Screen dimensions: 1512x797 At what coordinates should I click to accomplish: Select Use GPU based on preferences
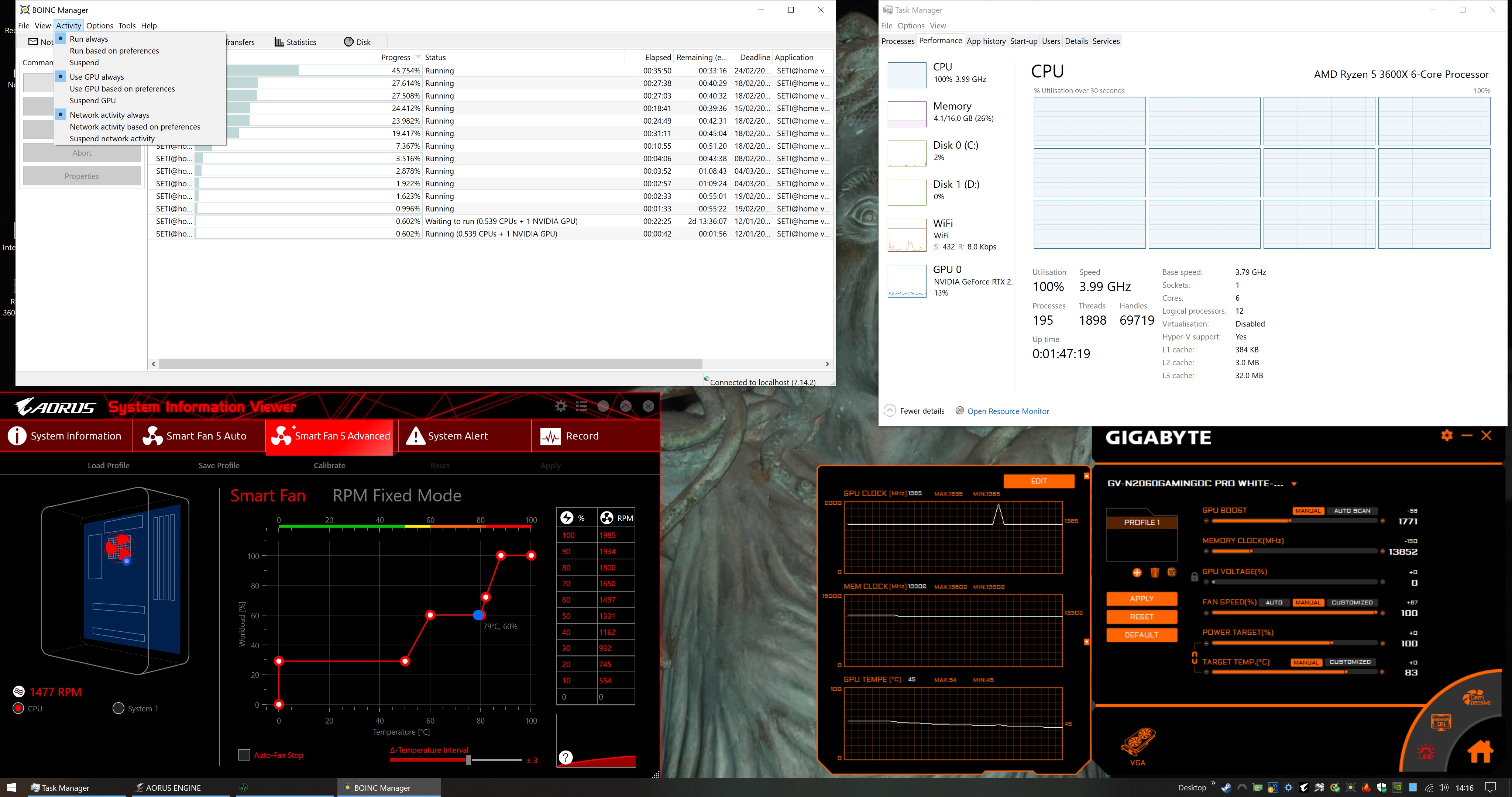[x=122, y=89]
